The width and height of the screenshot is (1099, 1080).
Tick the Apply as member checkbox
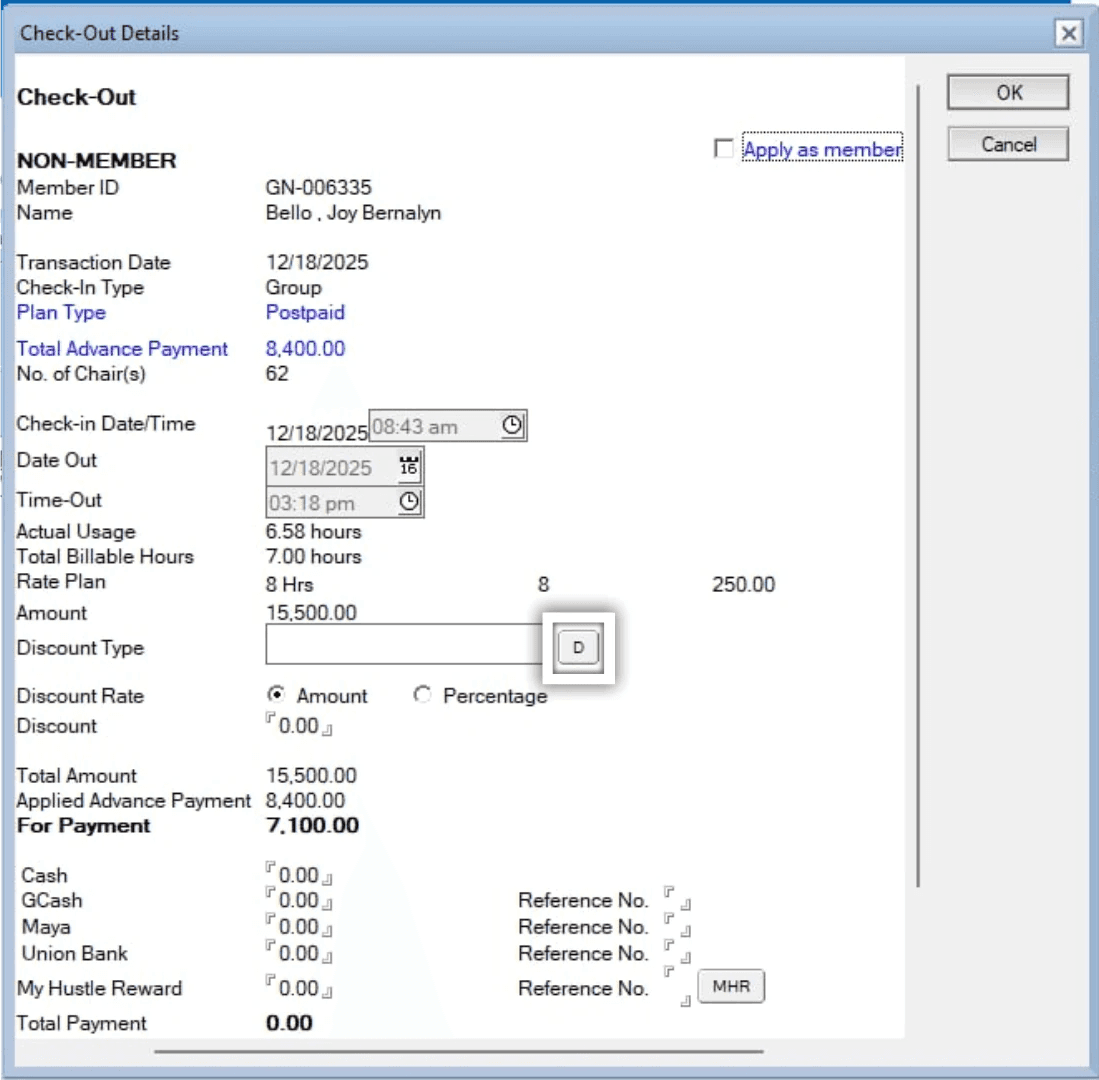pos(723,149)
